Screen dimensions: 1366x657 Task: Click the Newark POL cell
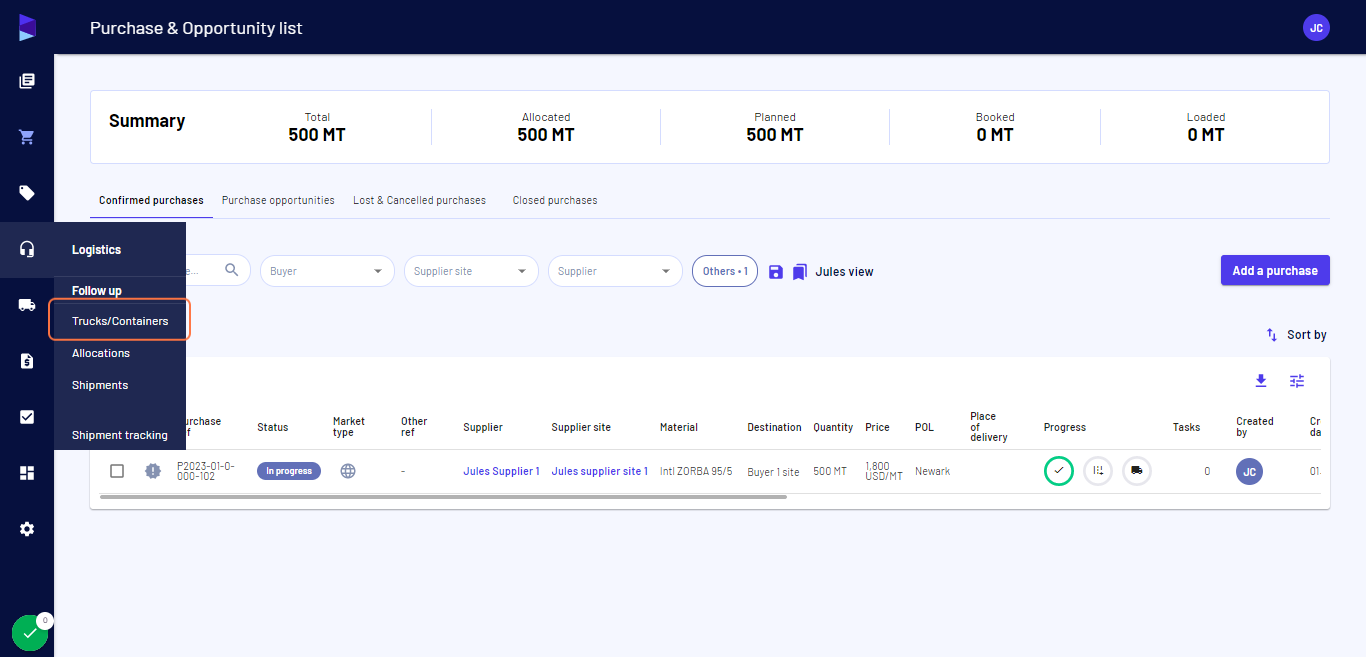pyautogui.click(x=932, y=471)
